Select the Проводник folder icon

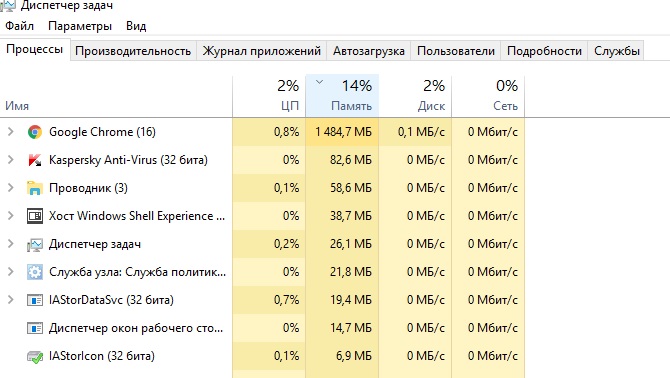(35, 188)
